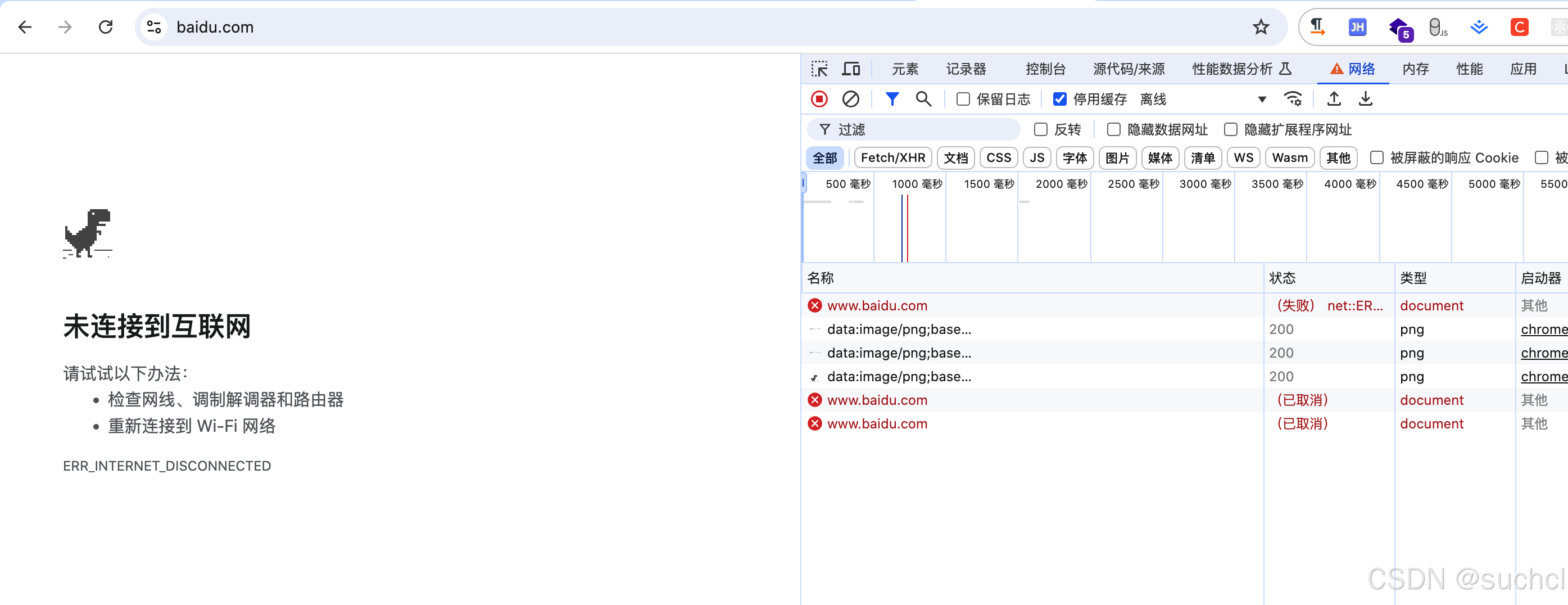
Task: Open site information icon in address bar
Action: pos(154,27)
